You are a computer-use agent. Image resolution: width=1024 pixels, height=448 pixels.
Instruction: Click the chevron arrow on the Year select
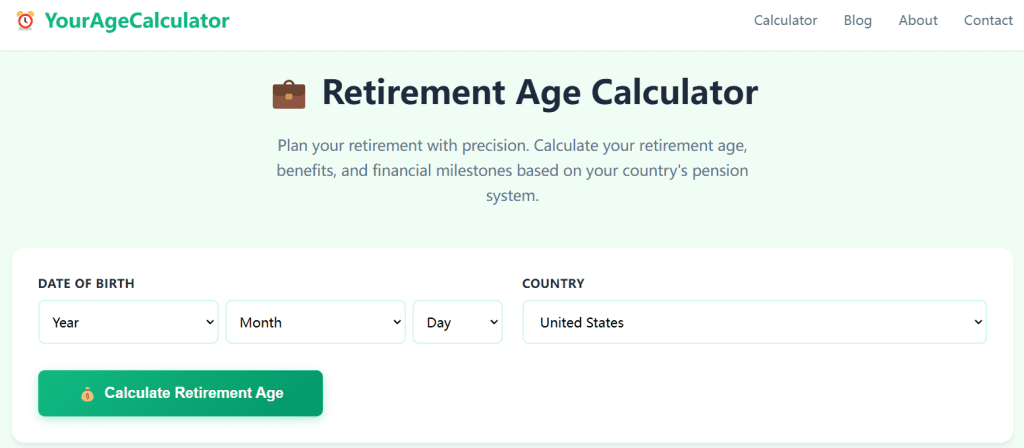210,322
